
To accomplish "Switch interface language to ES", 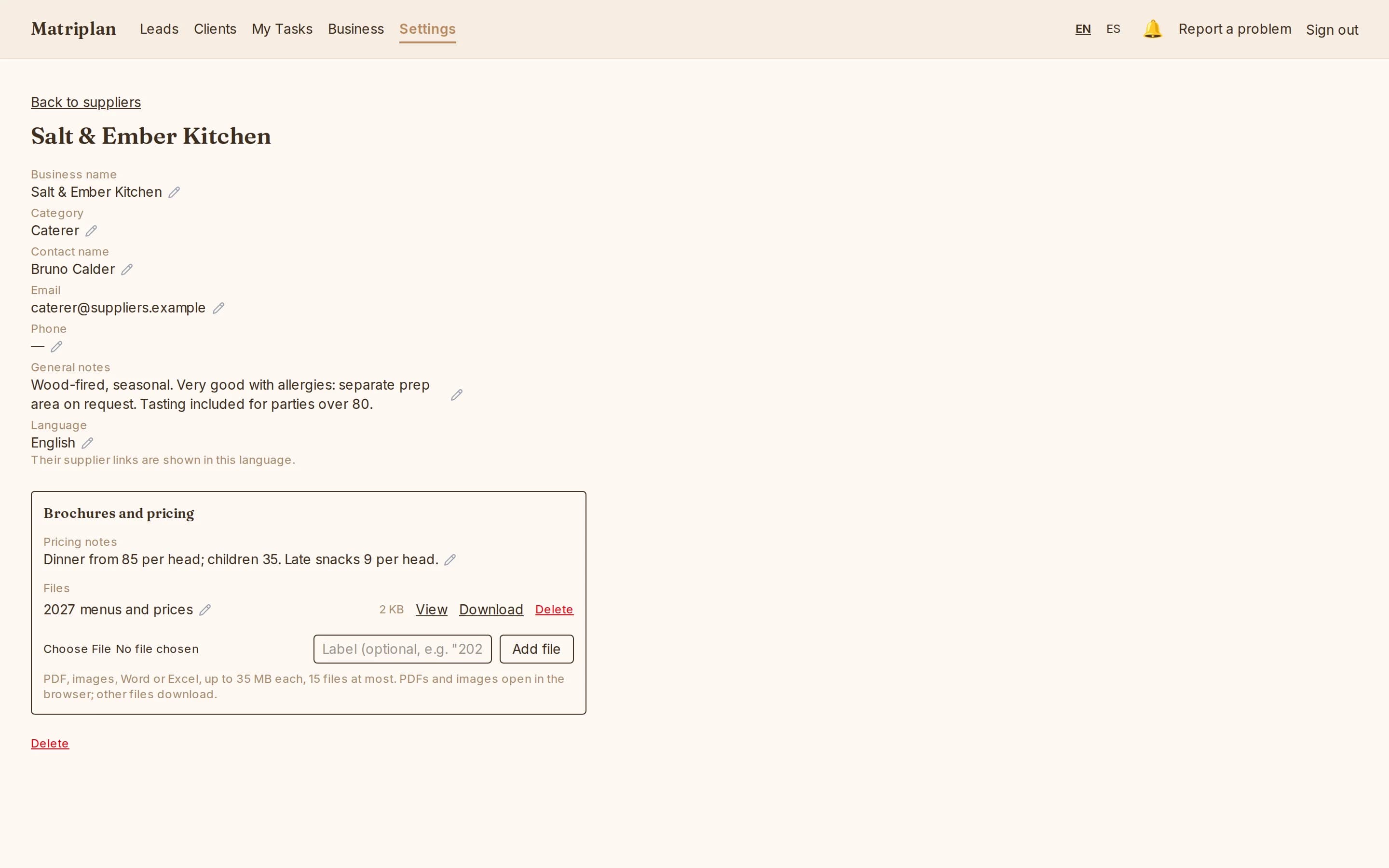I will click(1113, 29).
